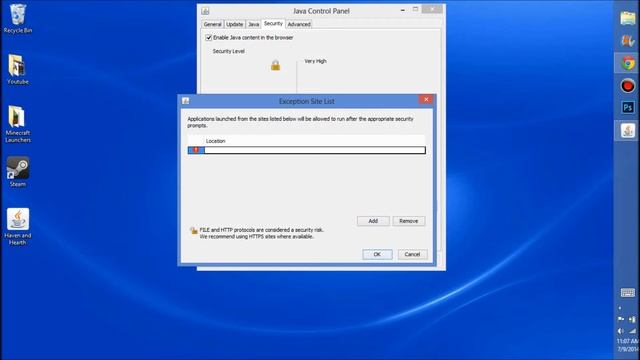Viewport: 640px width, 360px height.
Task: Launch the Steam desktop shortcut
Action: click(18, 171)
